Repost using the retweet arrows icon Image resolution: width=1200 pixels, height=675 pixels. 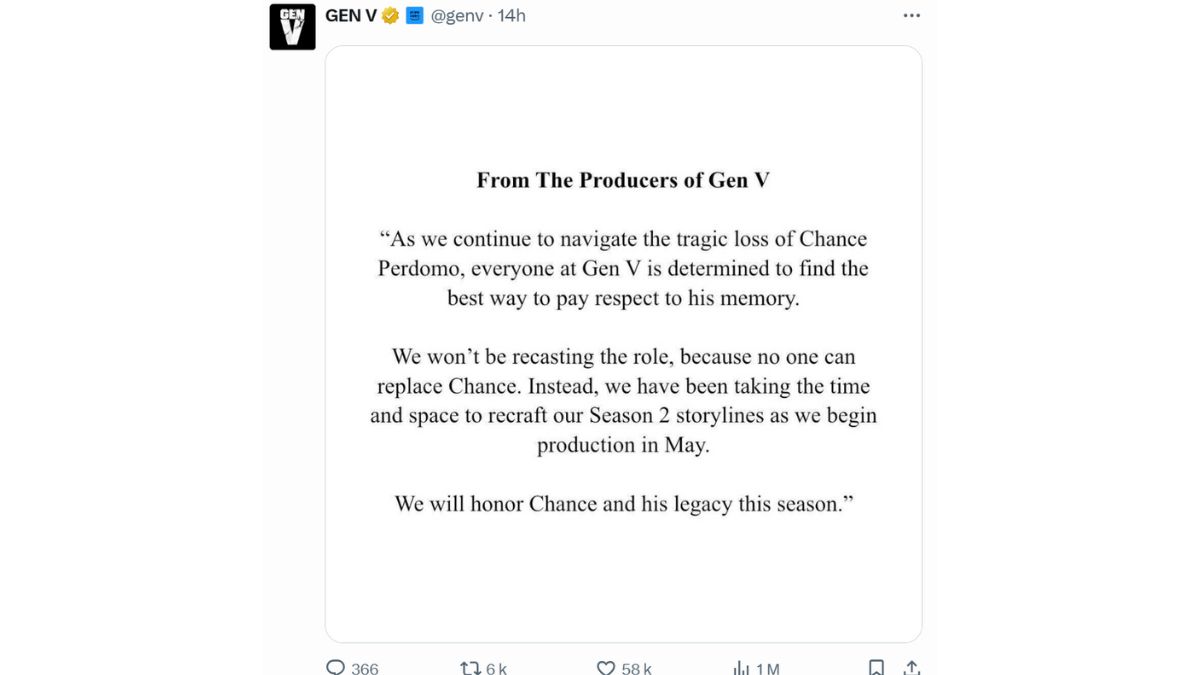[472, 666]
